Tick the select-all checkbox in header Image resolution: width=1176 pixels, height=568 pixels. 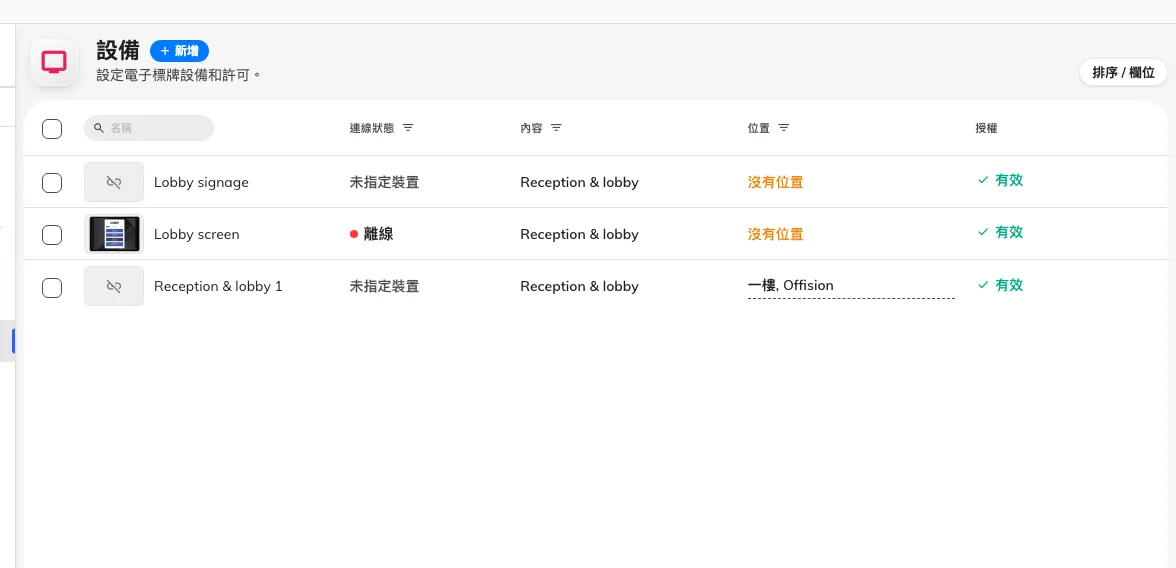click(x=52, y=128)
